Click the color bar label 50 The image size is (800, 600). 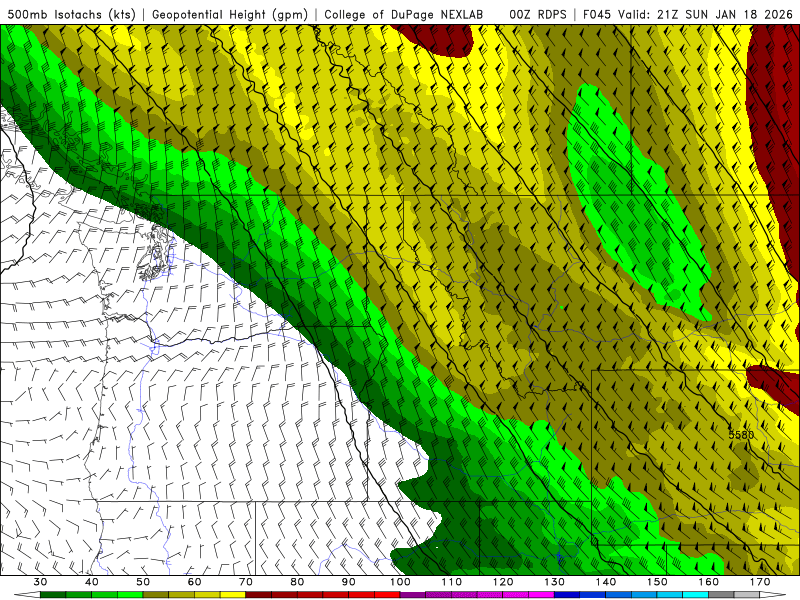pos(143,582)
